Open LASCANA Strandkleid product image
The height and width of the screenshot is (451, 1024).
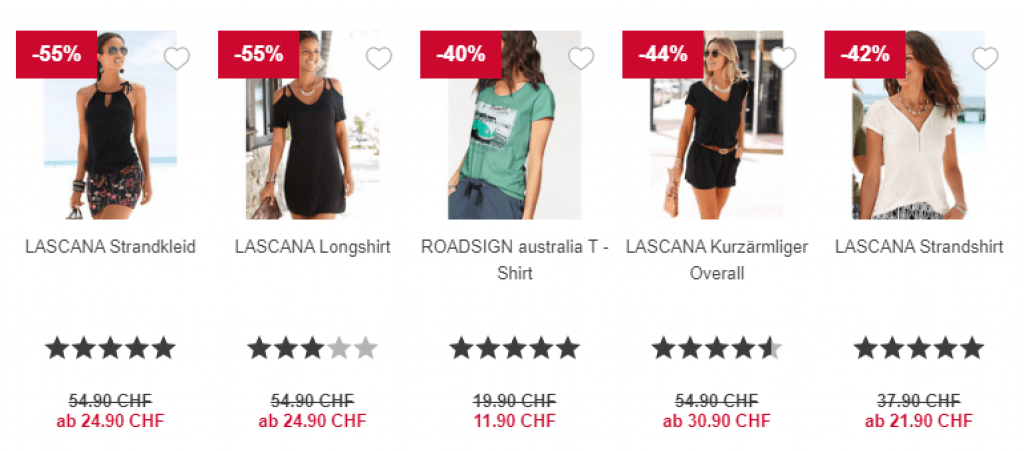point(110,125)
